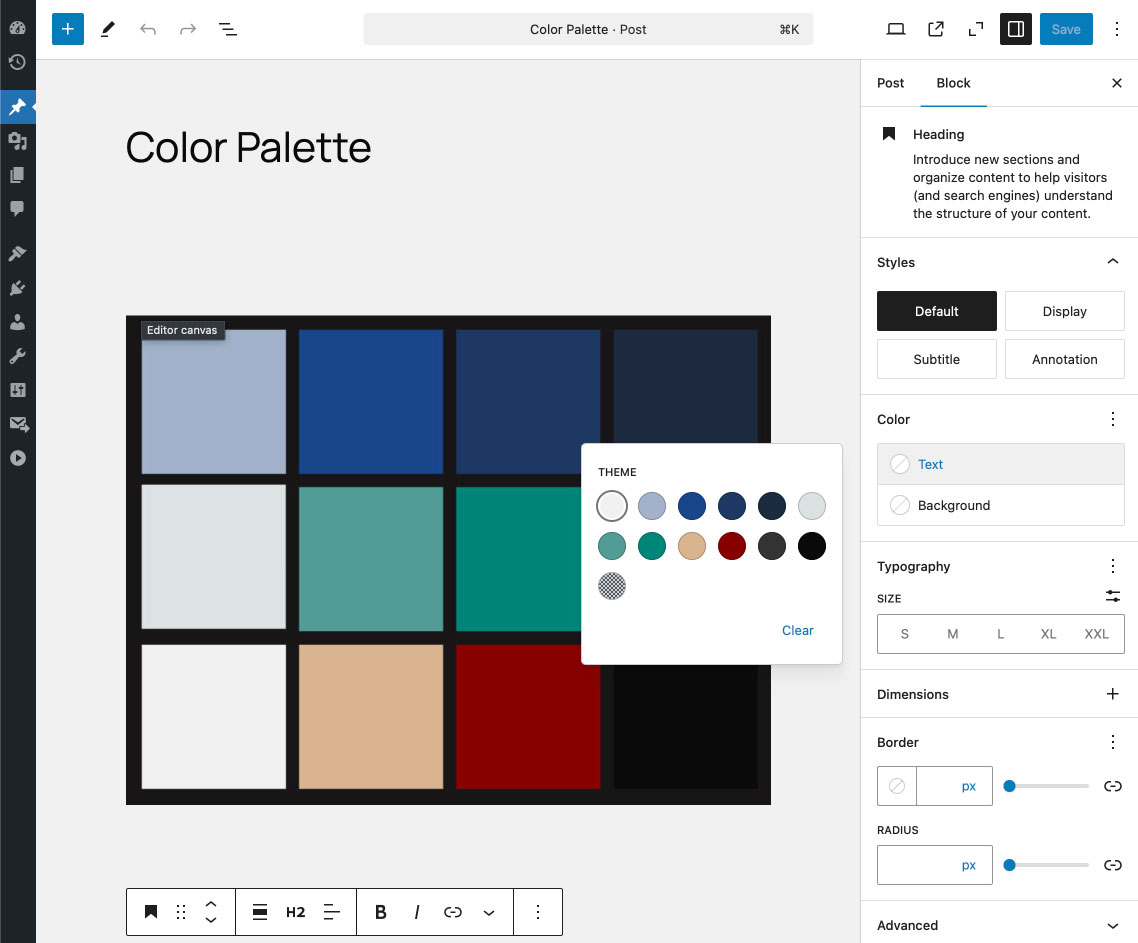Click the Bold formatting icon
Image resolution: width=1138 pixels, height=943 pixels.
pyautogui.click(x=381, y=912)
